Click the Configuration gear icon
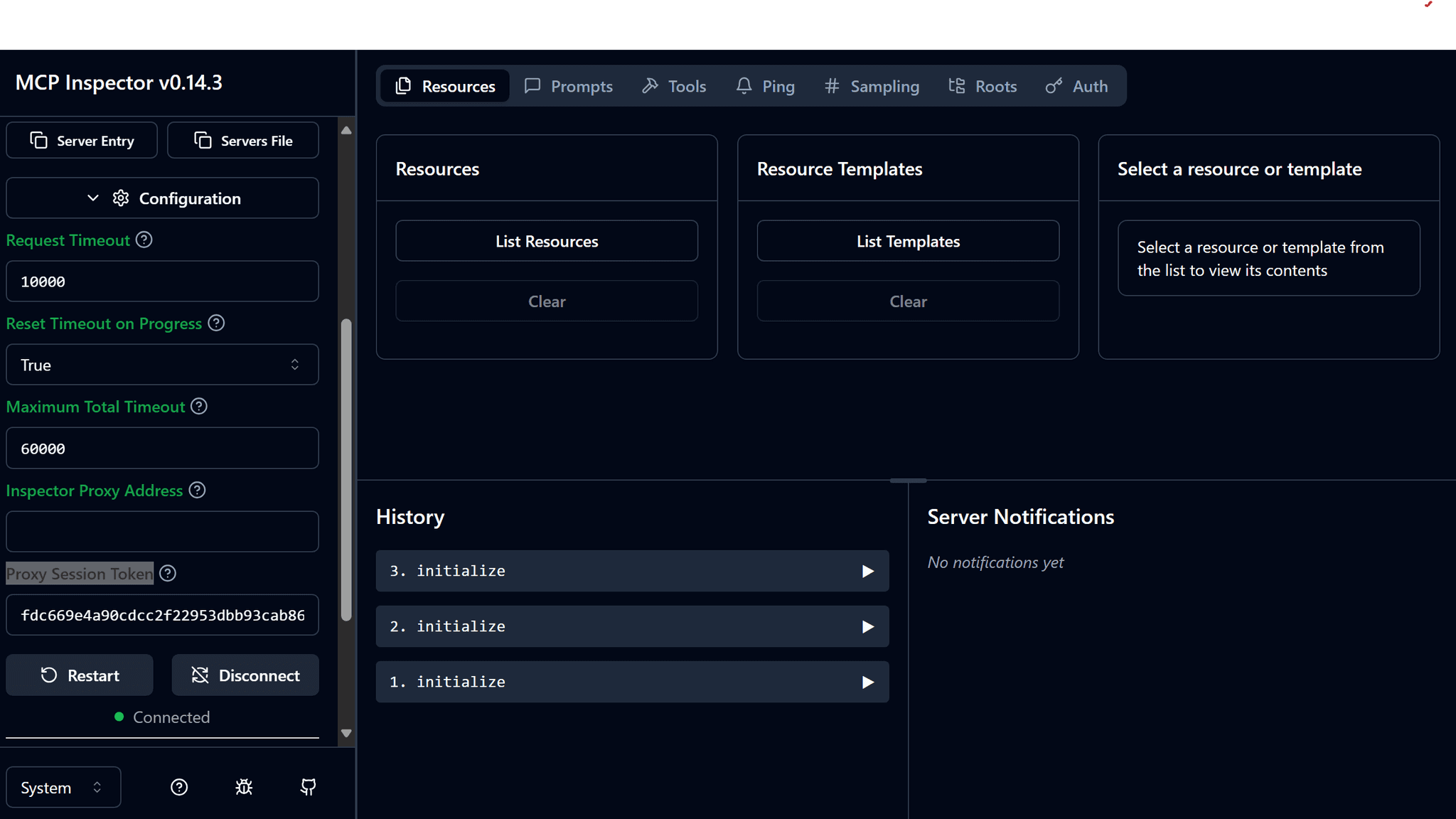This screenshot has width=1456, height=819. point(119,198)
